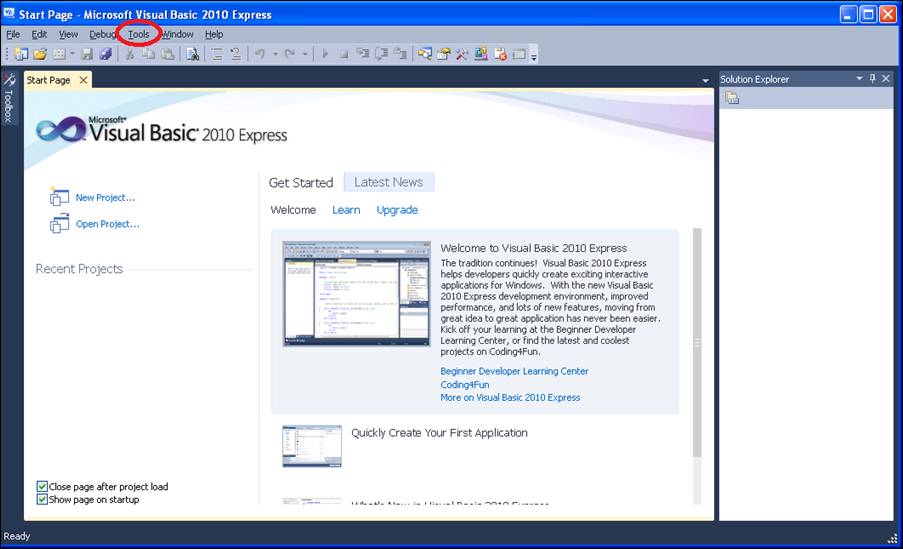Click the New Project link
This screenshot has width=903, height=549.
105,198
